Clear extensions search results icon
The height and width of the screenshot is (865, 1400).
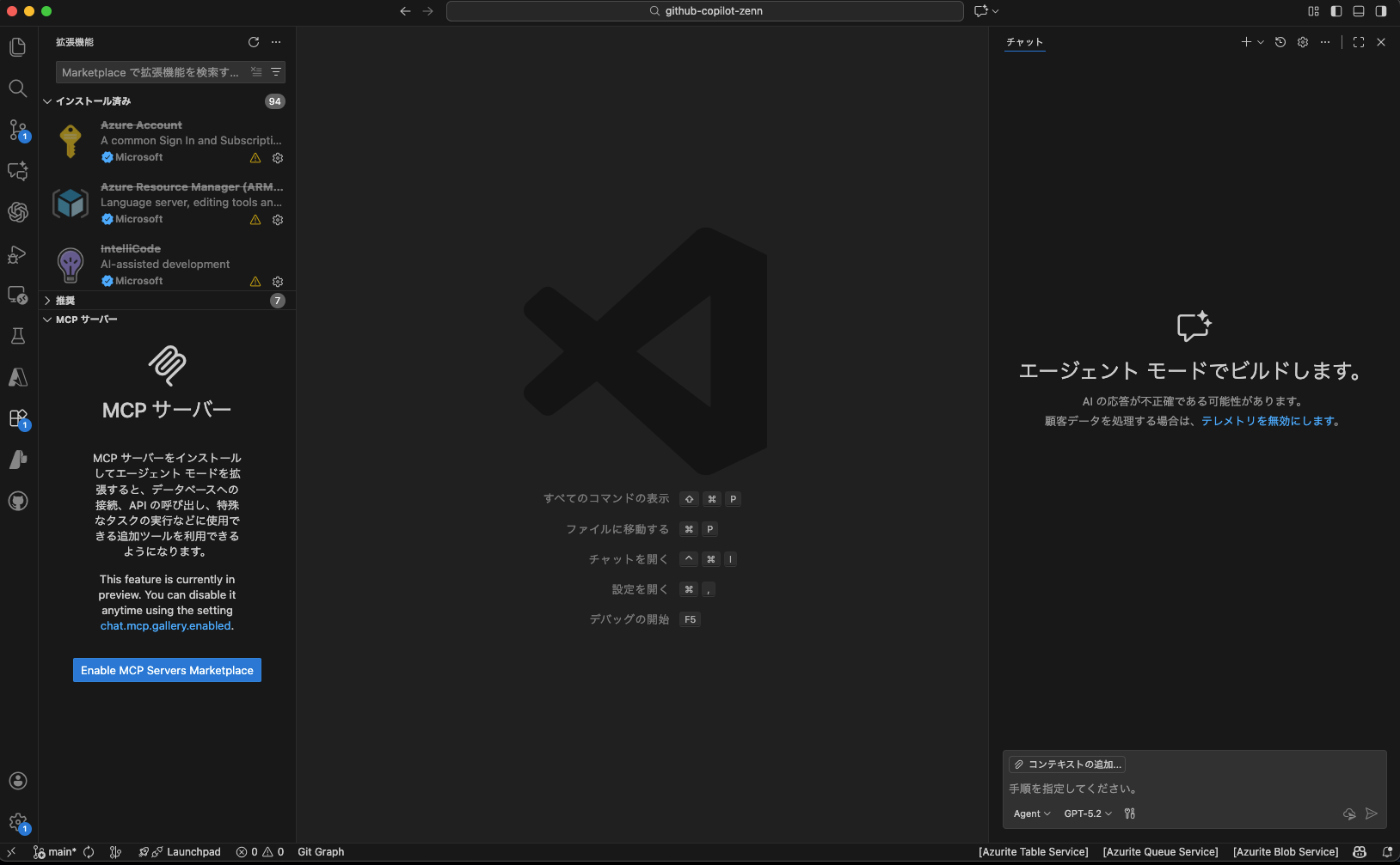coord(256,72)
